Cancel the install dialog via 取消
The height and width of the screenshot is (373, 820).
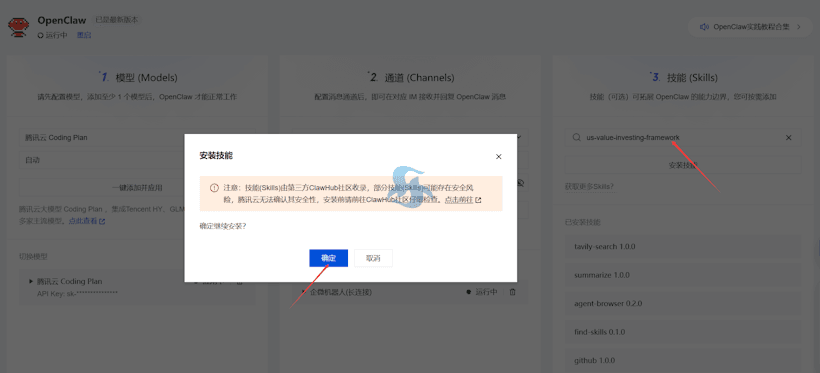point(373,258)
